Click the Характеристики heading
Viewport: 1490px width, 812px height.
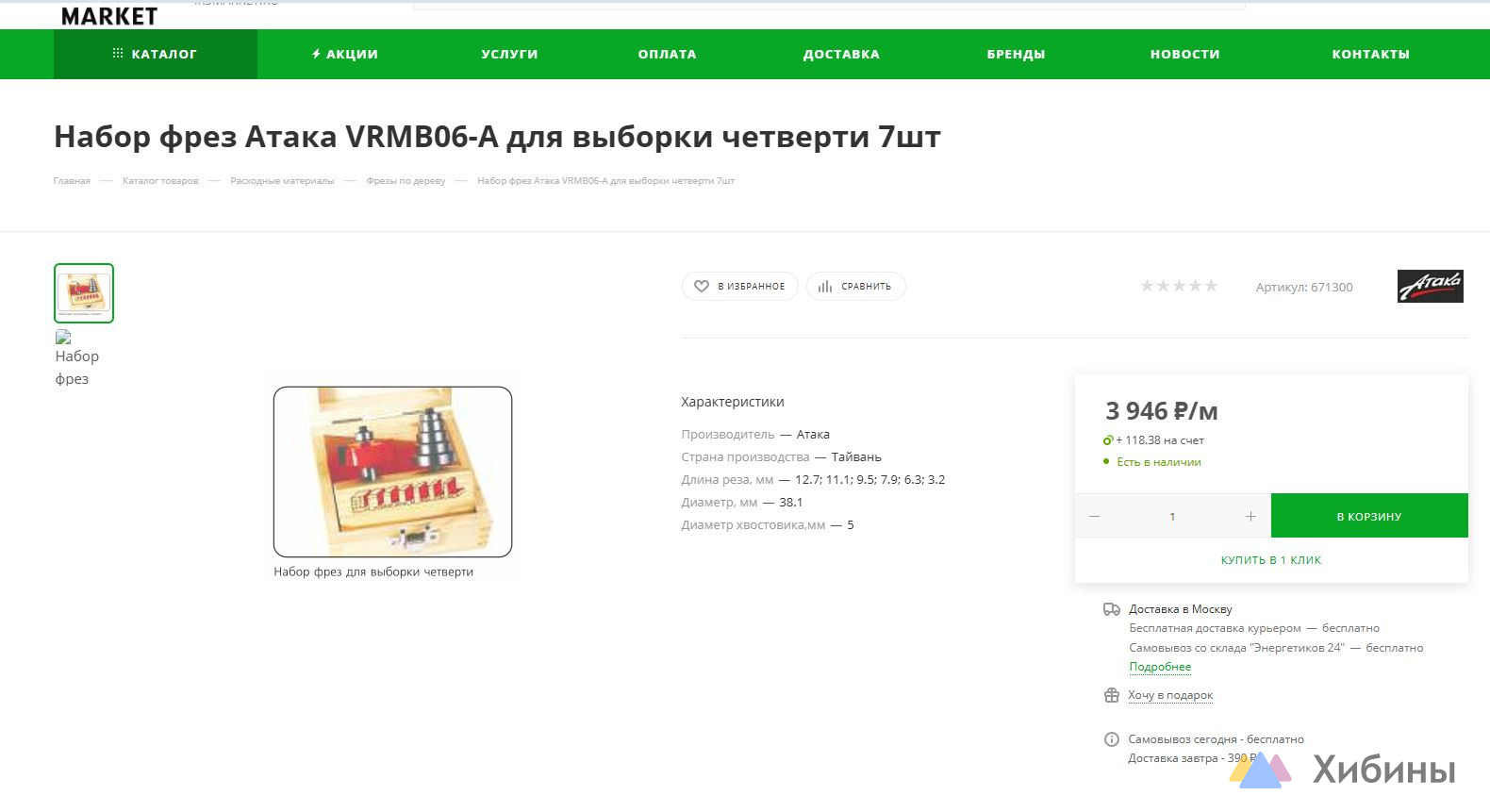coord(733,402)
